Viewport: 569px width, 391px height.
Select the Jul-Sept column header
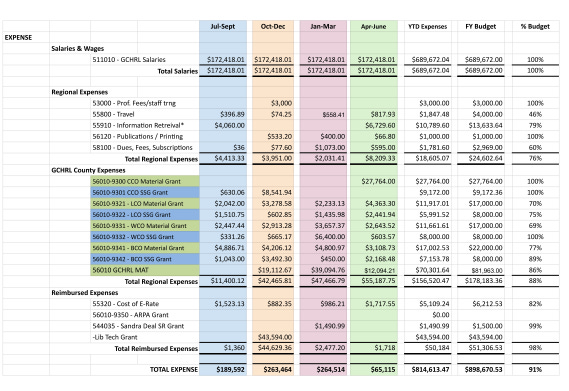pyautogui.click(x=223, y=27)
